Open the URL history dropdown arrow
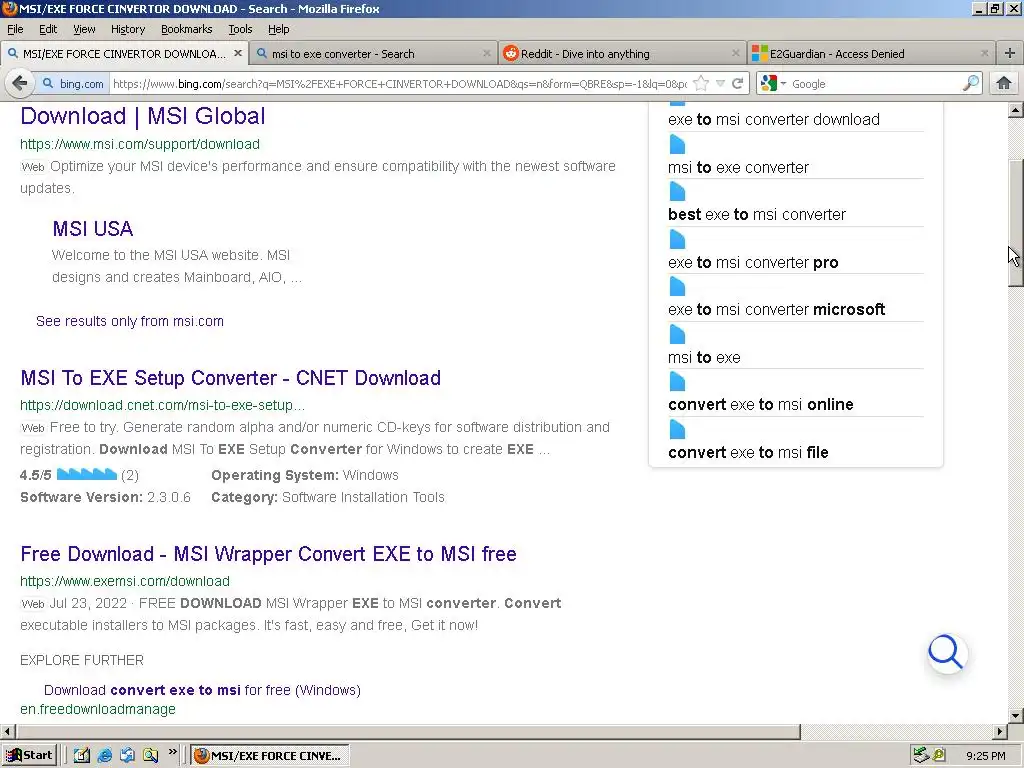Screen dimensions: 1024x768 (720, 84)
